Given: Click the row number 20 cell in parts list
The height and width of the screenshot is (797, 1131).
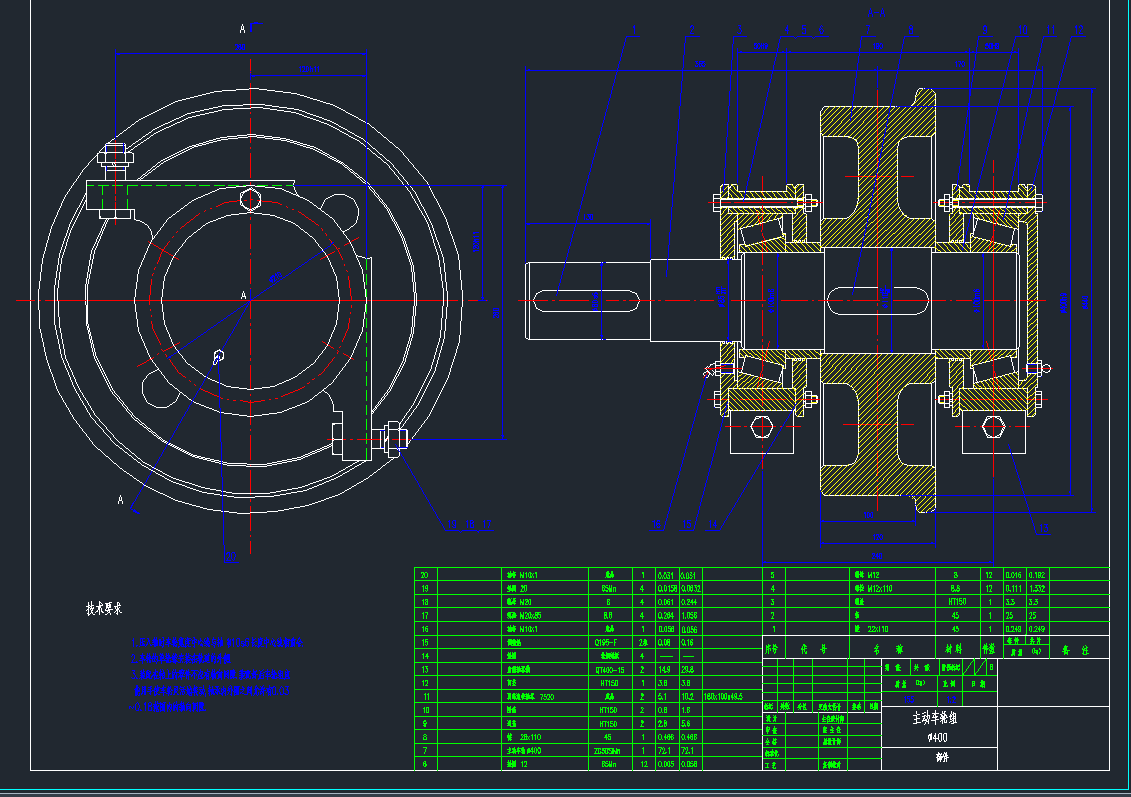Looking at the screenshot, I should tap(424, 575).
